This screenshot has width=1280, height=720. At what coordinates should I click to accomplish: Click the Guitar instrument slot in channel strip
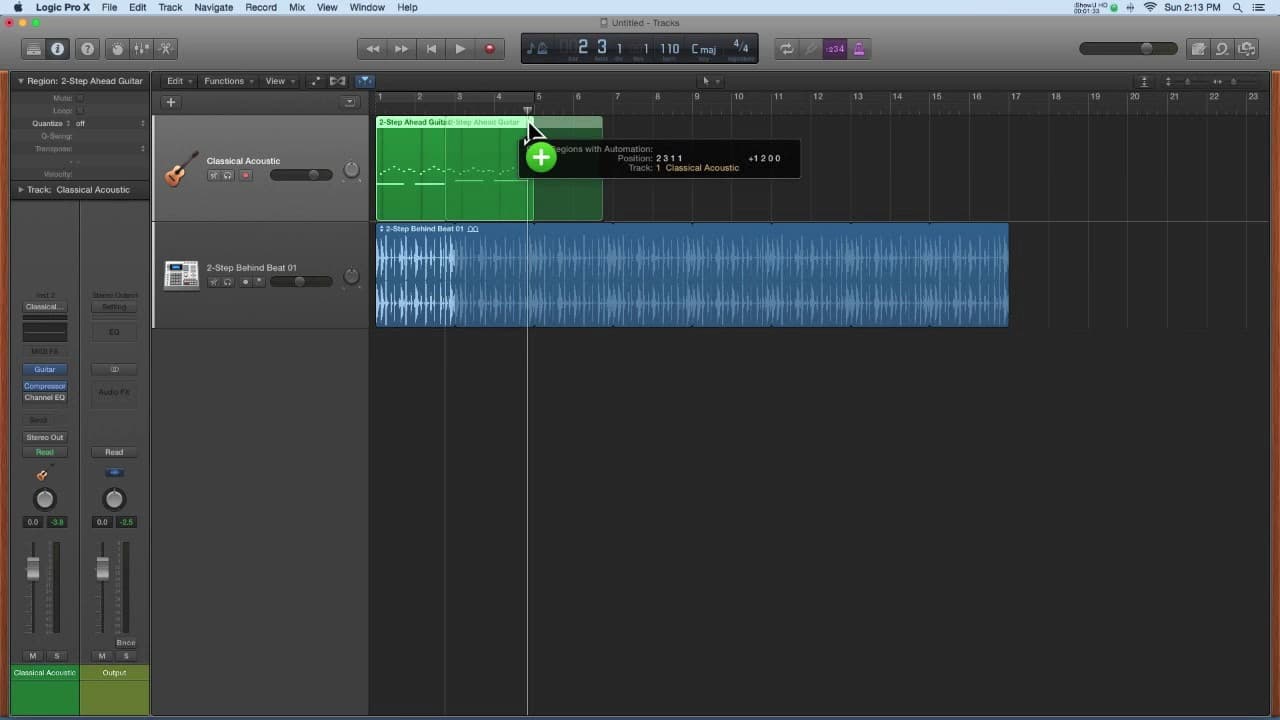click(x=45, y=369)
